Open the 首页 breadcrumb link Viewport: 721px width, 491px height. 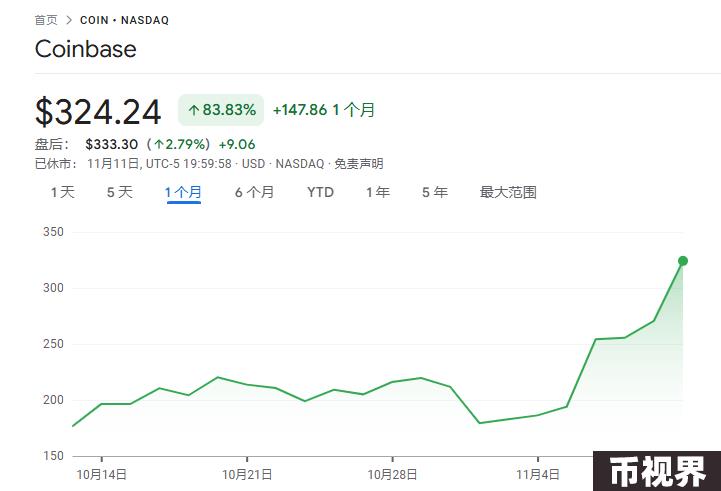point(46,20)
